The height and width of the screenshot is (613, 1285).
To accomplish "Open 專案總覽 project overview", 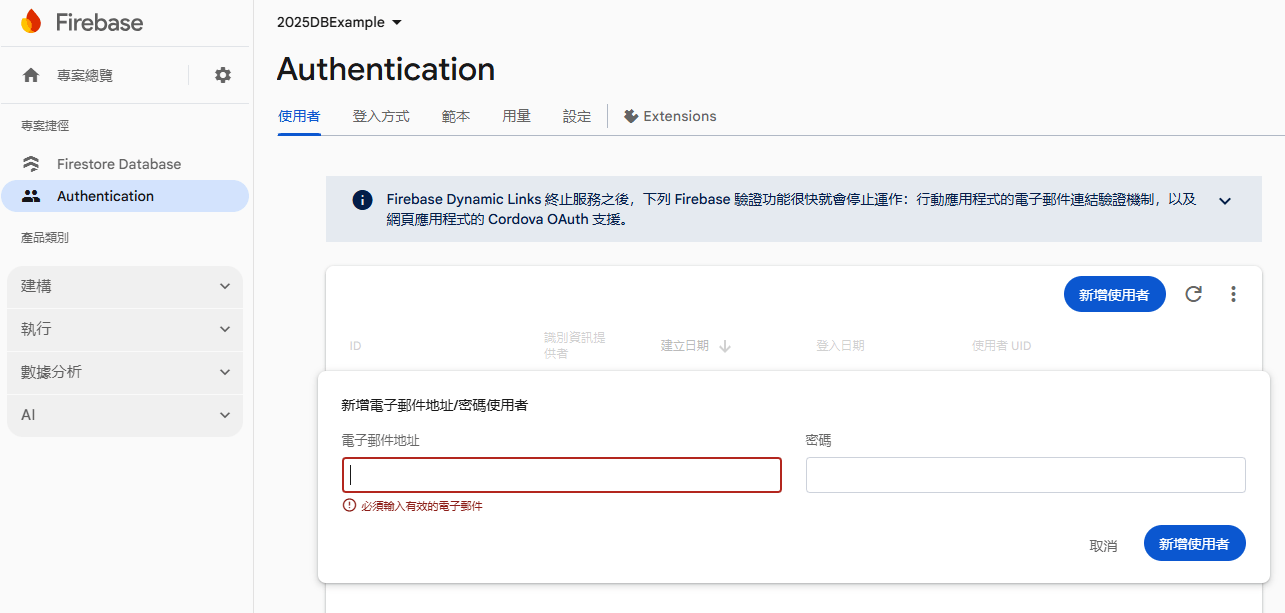I will (x=85, y=75).
